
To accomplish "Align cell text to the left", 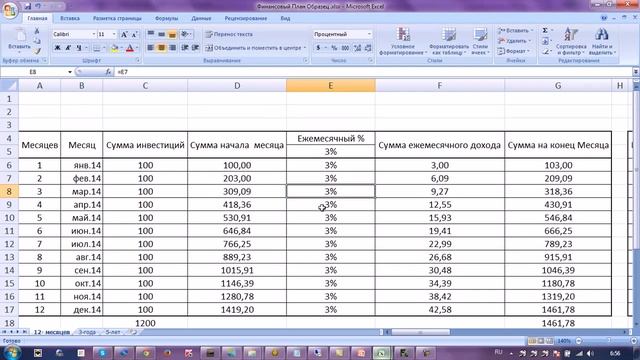I will [x=151, y=48].
